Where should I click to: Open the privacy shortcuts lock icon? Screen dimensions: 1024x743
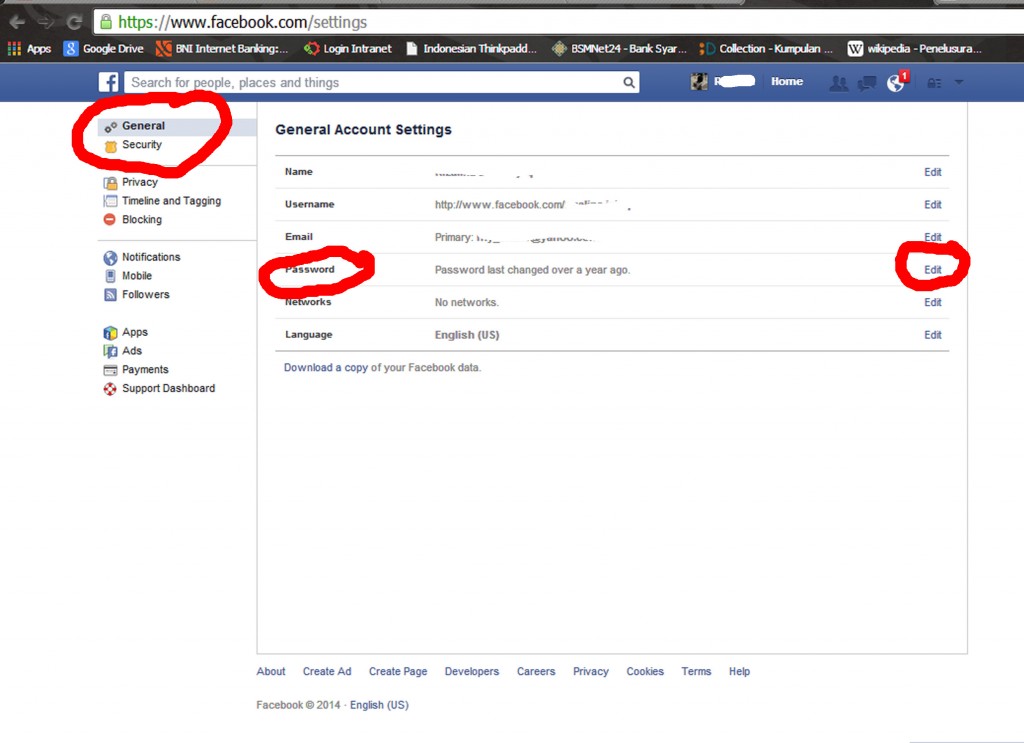coord(935,83)
